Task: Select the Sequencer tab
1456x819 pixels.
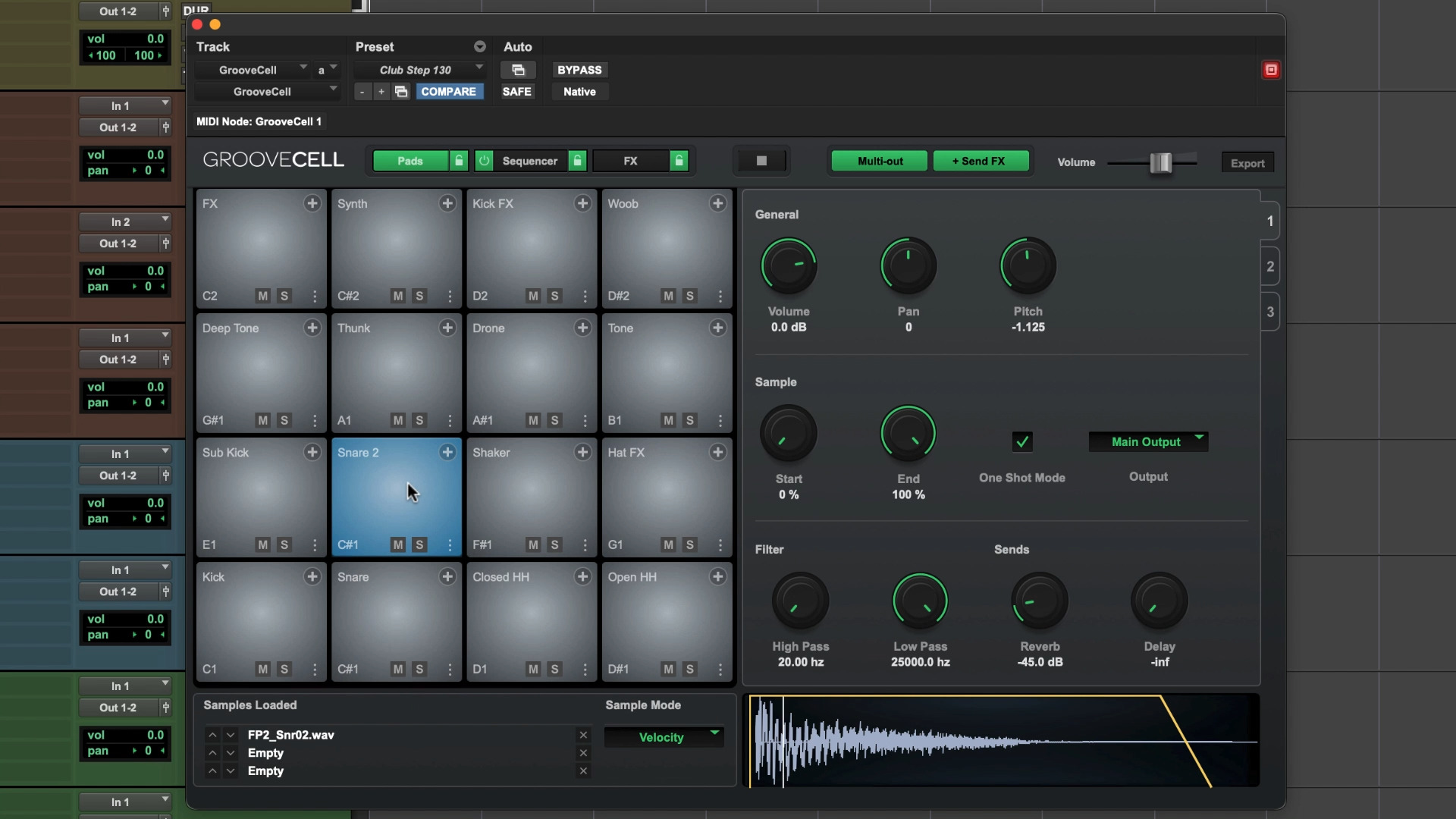Action: [530, 161]
